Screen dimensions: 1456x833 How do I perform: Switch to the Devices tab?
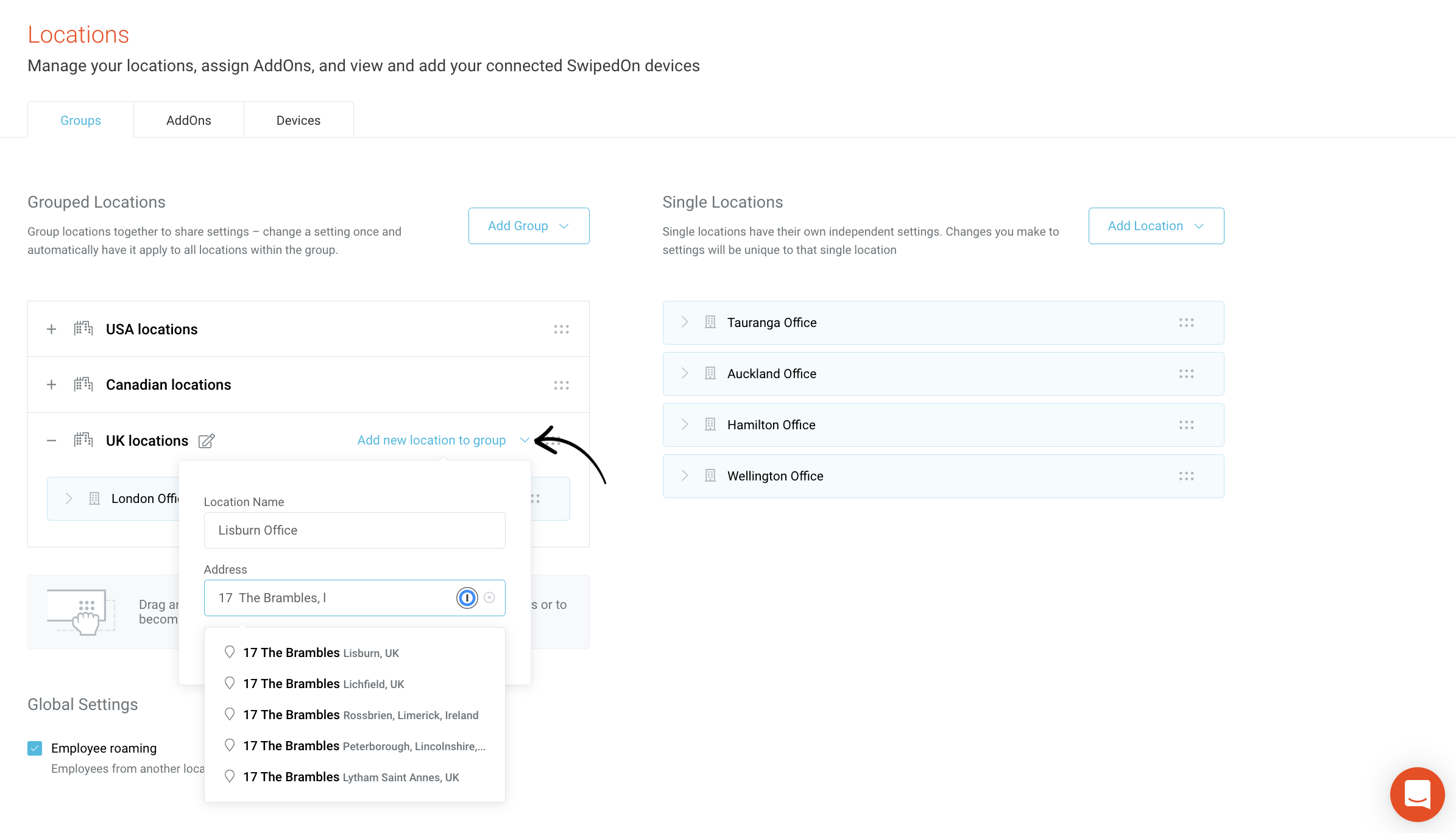point(299,121)
